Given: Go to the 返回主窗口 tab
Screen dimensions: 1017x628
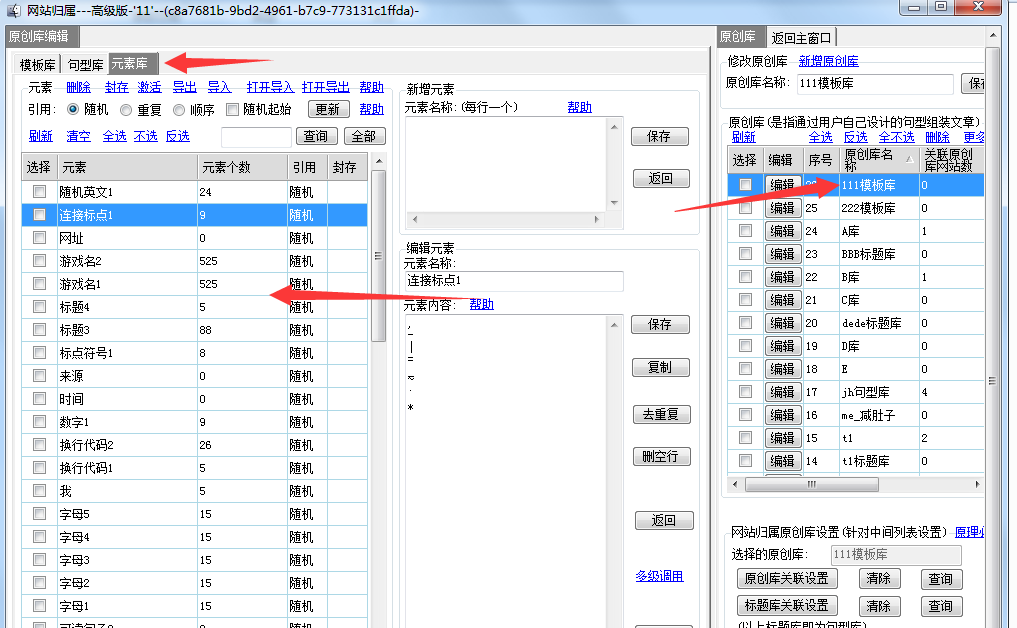Looking at the screenshot, I should [801, 38].
